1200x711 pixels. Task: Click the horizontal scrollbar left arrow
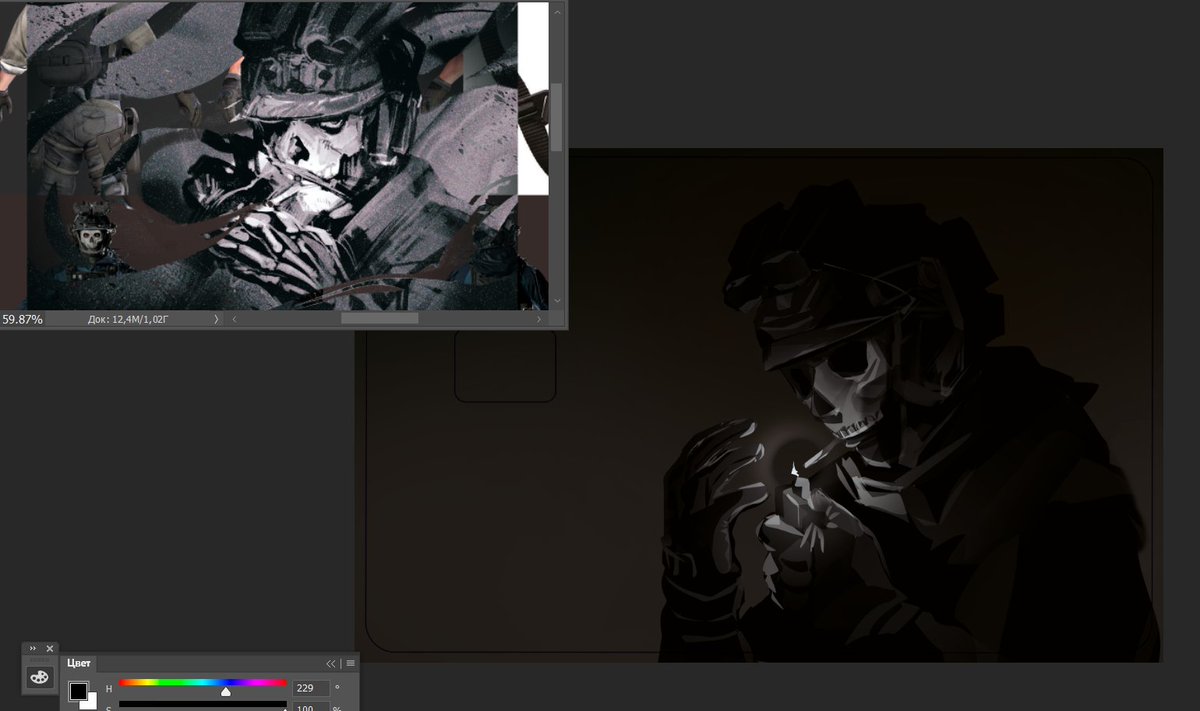[x=235, y=319]
